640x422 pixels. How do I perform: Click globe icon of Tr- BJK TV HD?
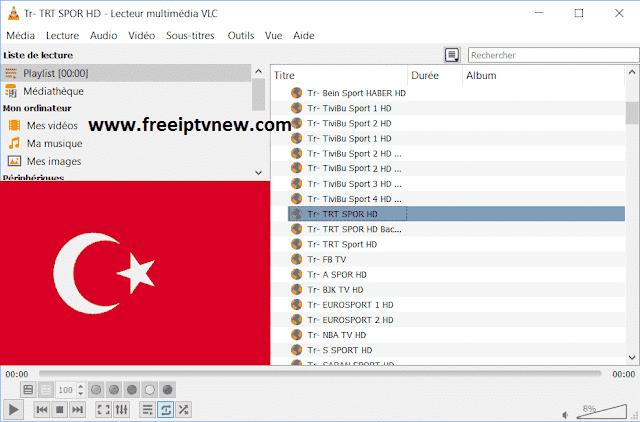tap(296, 289)
